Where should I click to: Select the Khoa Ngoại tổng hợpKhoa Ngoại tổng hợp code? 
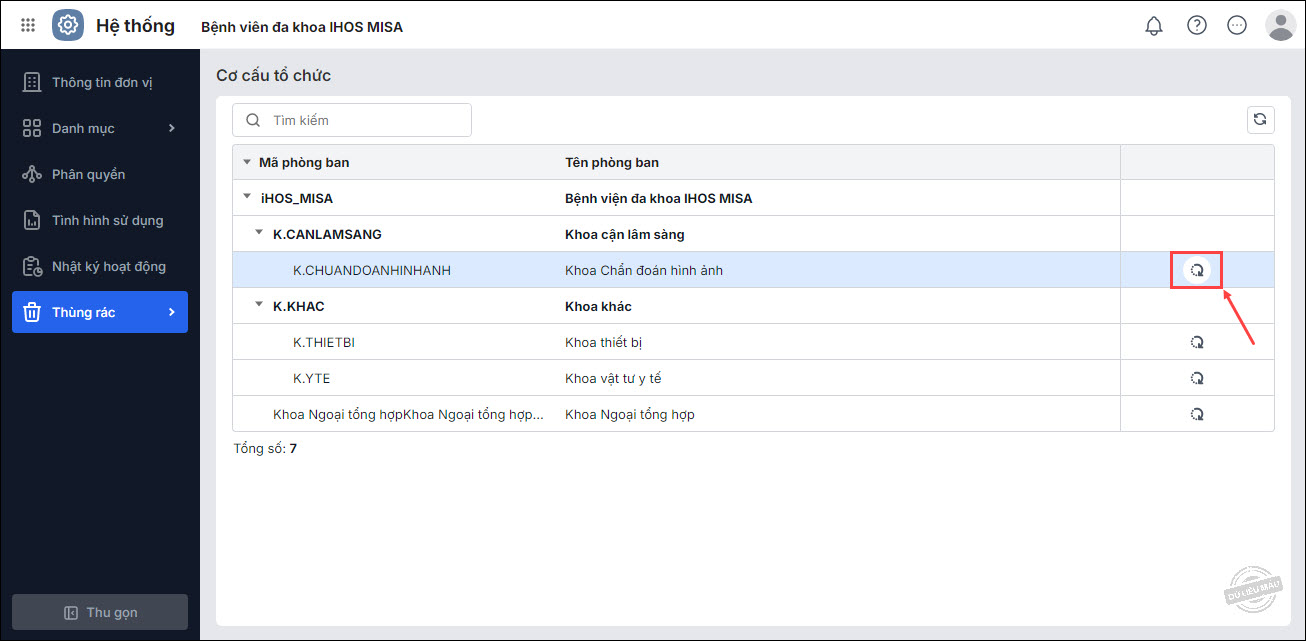click(x=408, y=414)
